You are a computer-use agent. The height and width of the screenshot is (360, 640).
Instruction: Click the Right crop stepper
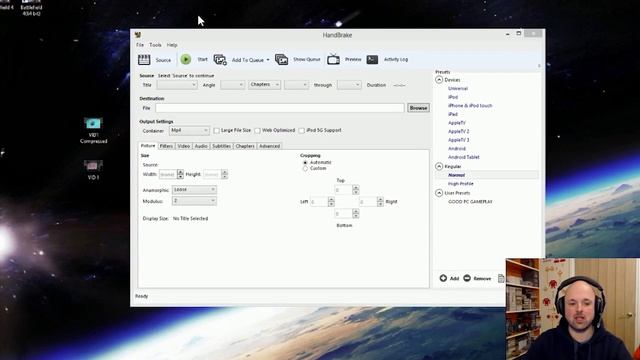tap(380, 202)
